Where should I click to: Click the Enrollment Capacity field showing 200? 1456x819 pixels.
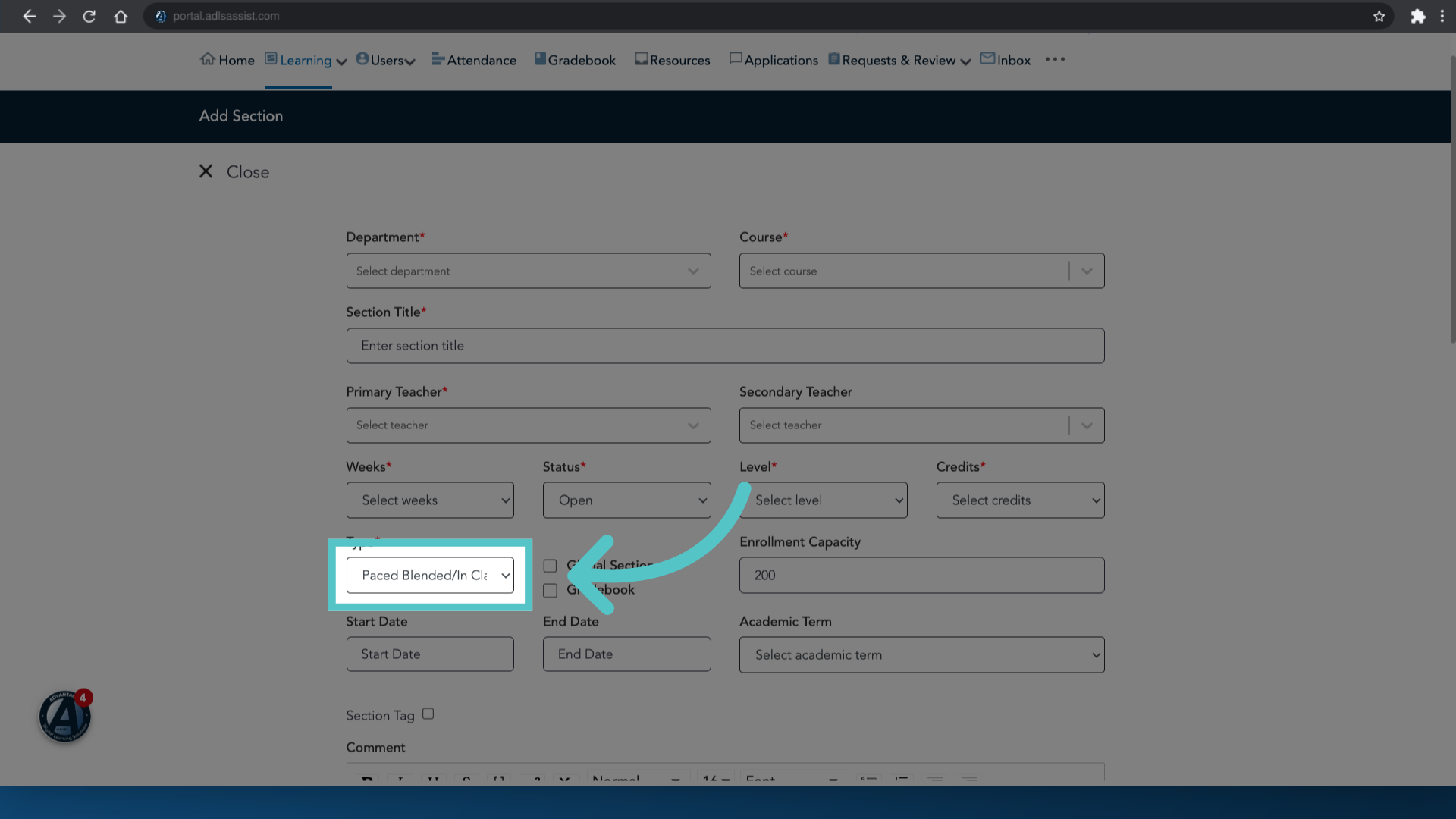[921, 576]
